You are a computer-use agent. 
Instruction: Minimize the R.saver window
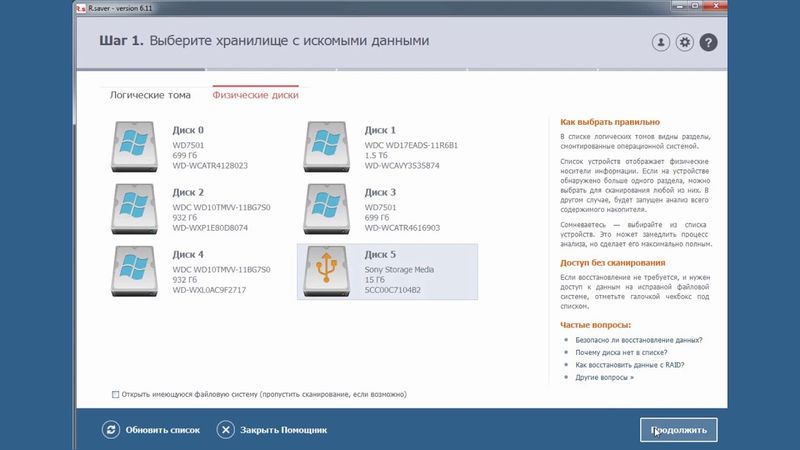[x=680, y=6]
